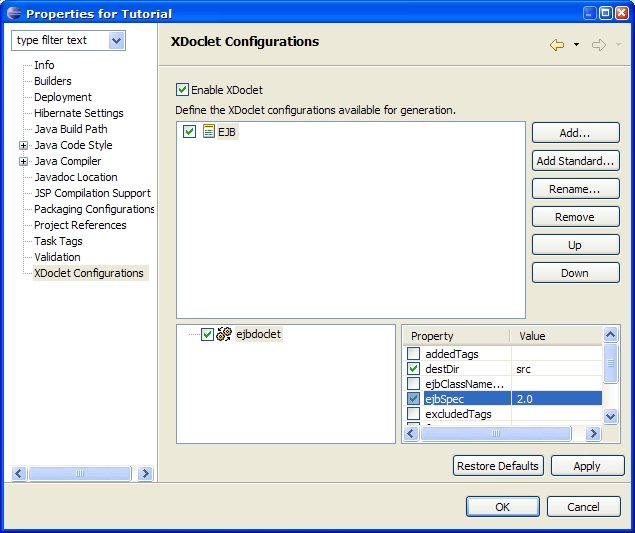The image size is (635, 533).
Task: Click the ejbdoclet gears icon
Action: 224,334
